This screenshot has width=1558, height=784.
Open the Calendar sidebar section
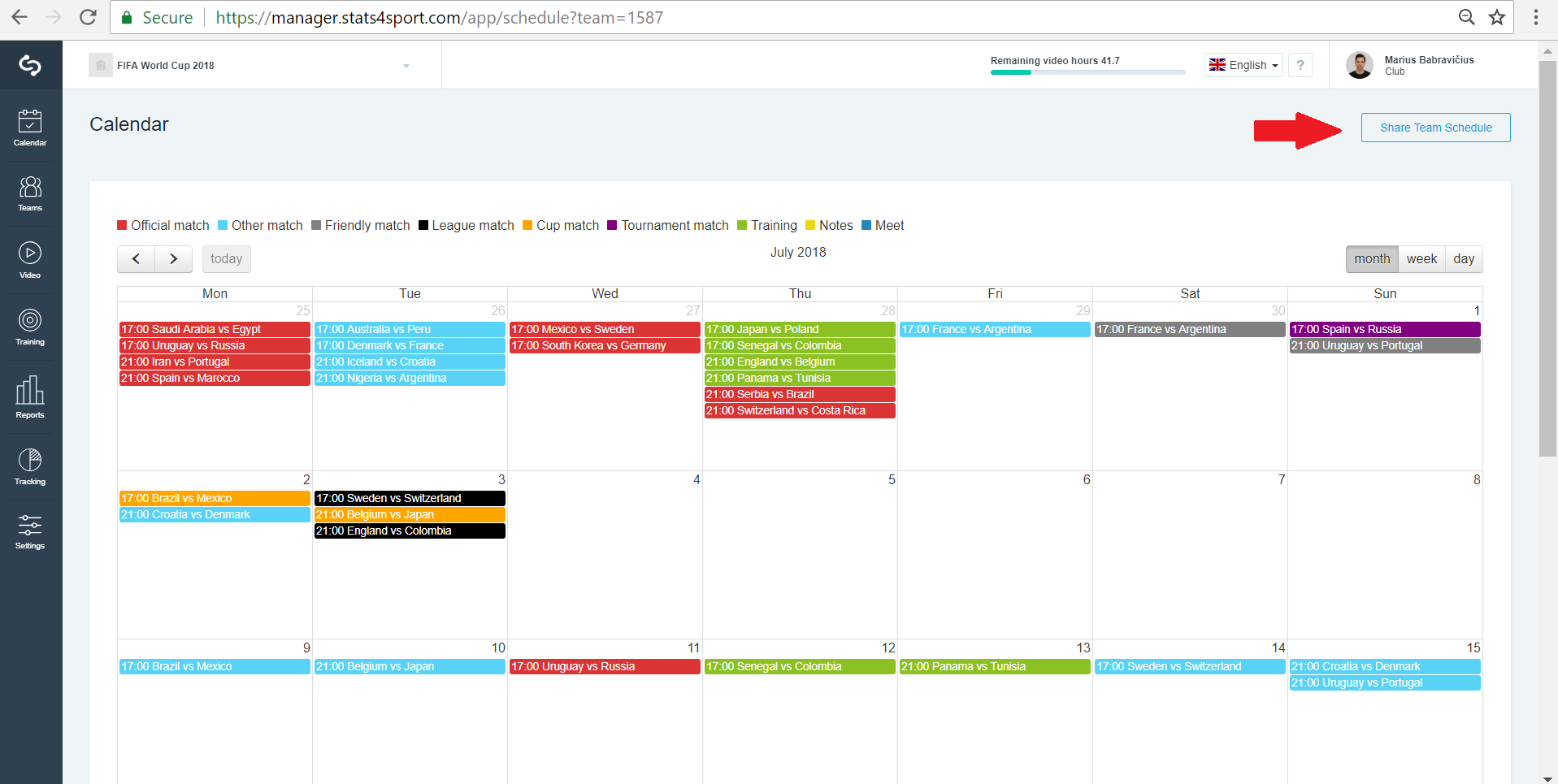click(30, 128)
